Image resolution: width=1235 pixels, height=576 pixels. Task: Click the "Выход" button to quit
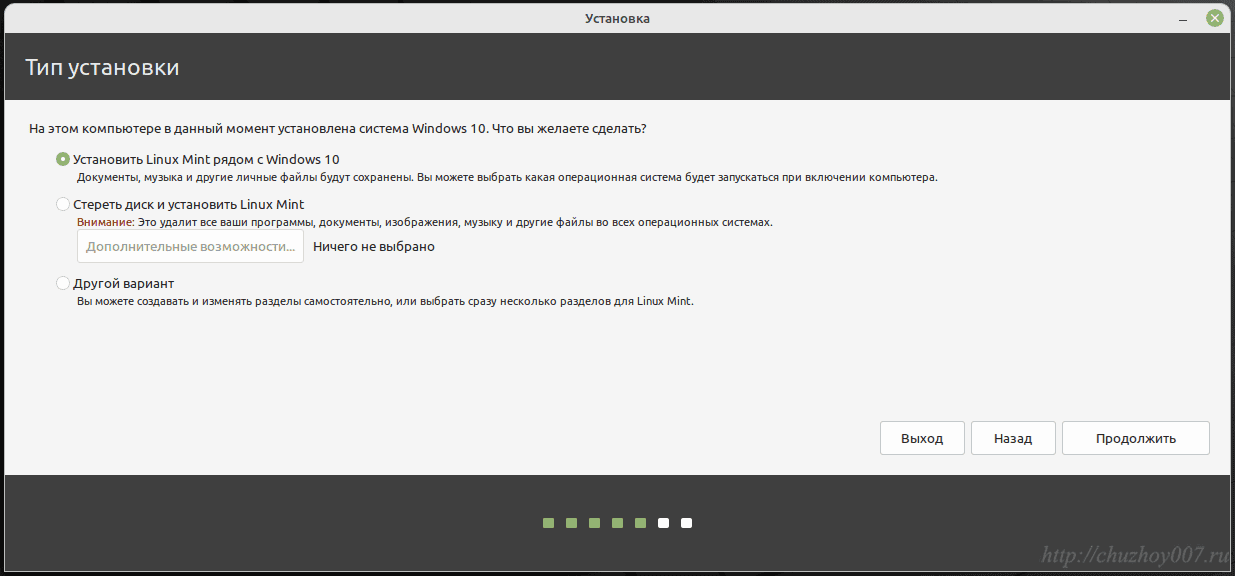pyautogui.click(x=922, y=438)
